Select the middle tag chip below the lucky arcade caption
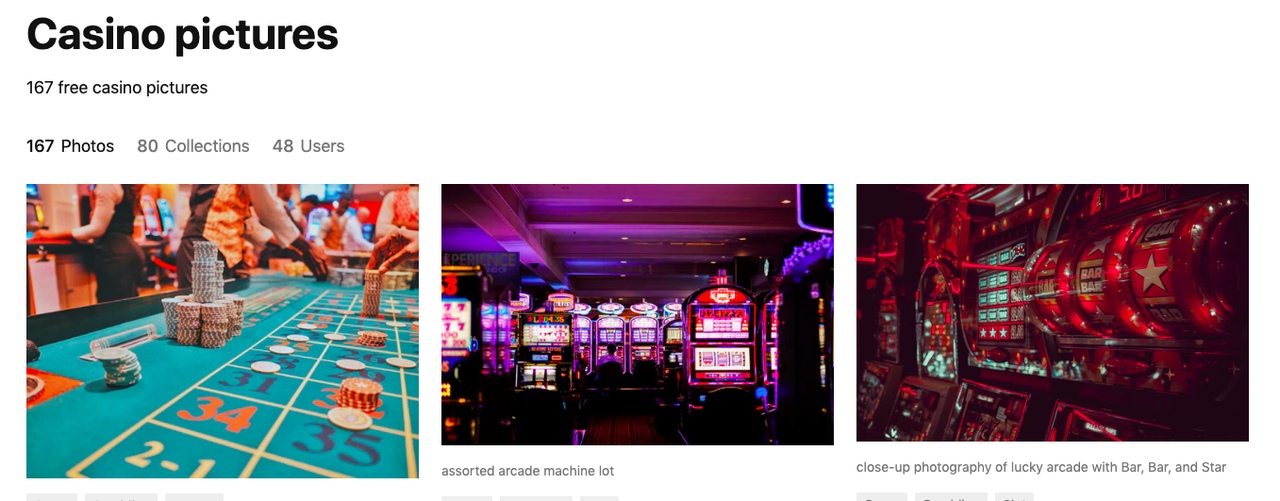The height and width of the screenshot is (501, 1280). tap(951, 496)
